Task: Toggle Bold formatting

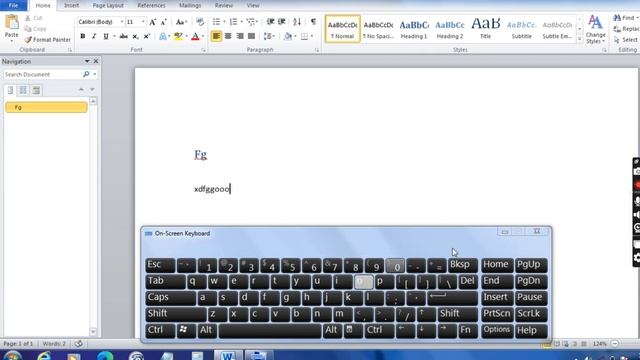Action: point(83,36)
